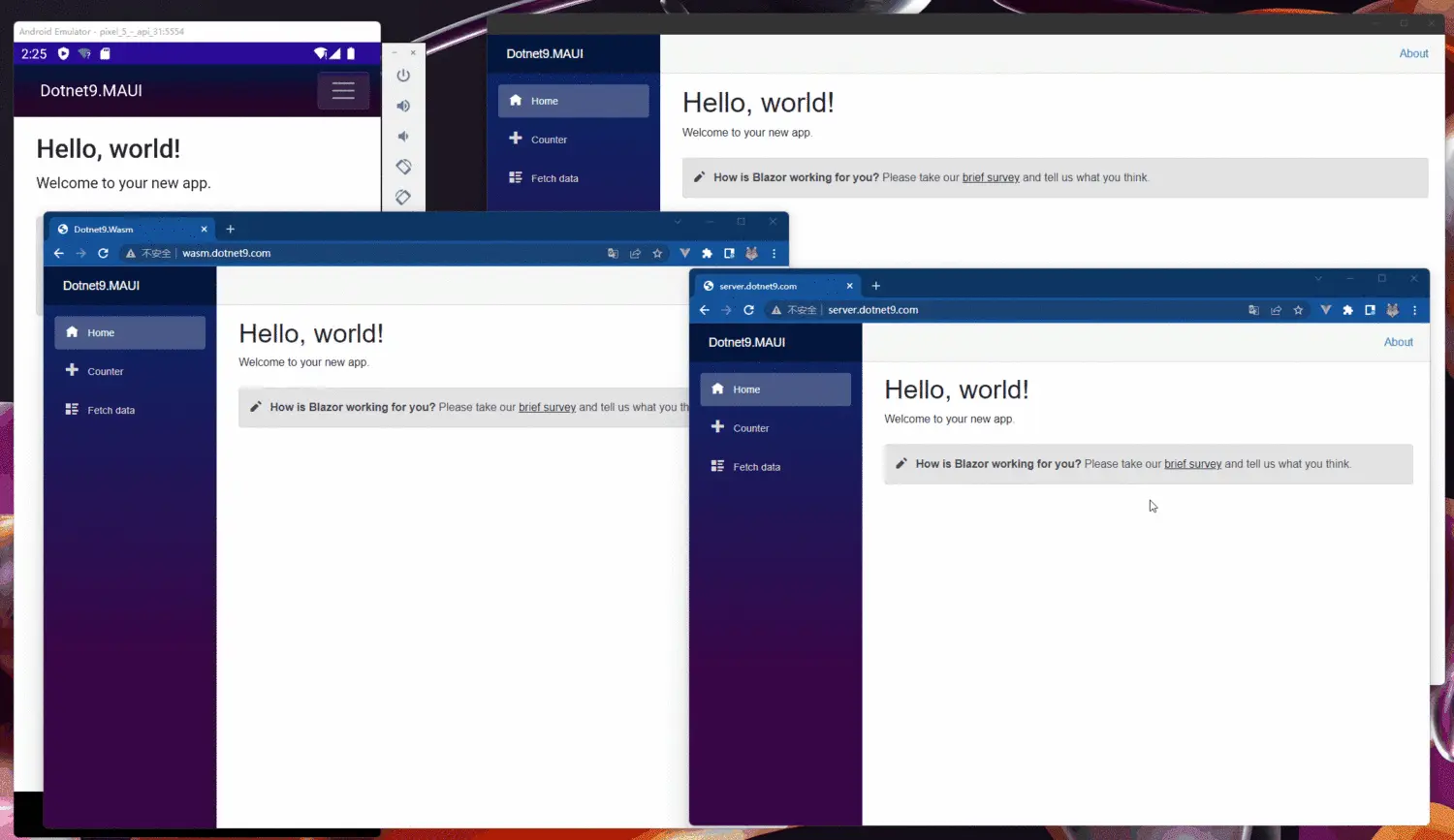The image size is (1454, 840).
Task: Bookmark server.dotnet9.com with the star icon
Action: pyautogui.click(x=1298, y=310)
